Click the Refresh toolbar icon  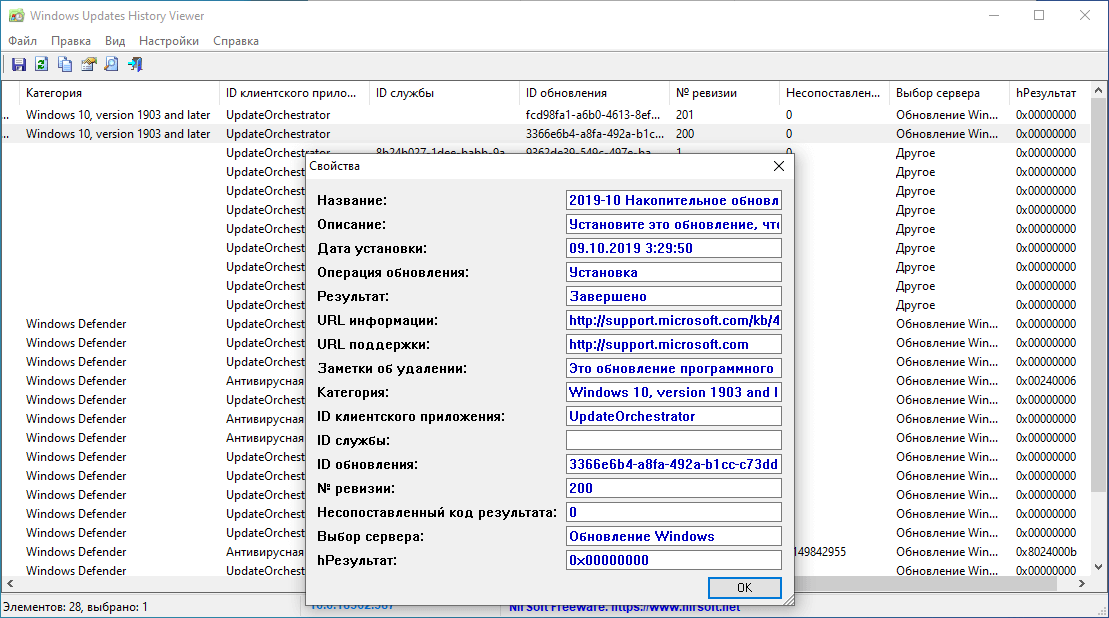click(40, 63)
